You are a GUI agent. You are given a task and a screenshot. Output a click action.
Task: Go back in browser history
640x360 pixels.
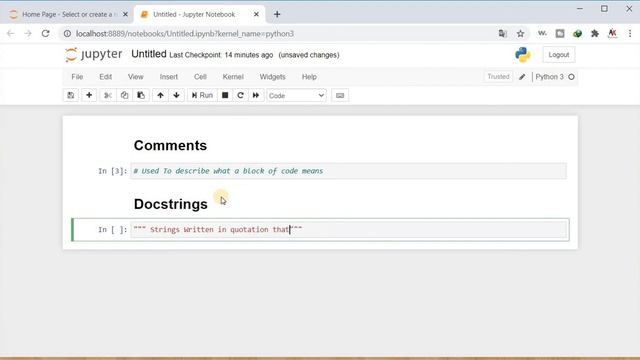point(11,33)
